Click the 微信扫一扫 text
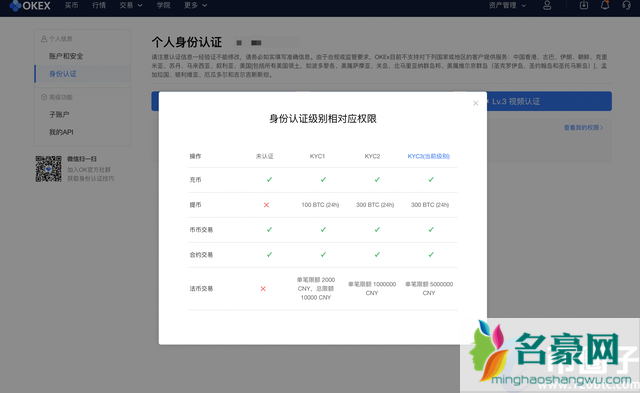 pos(82,159)
